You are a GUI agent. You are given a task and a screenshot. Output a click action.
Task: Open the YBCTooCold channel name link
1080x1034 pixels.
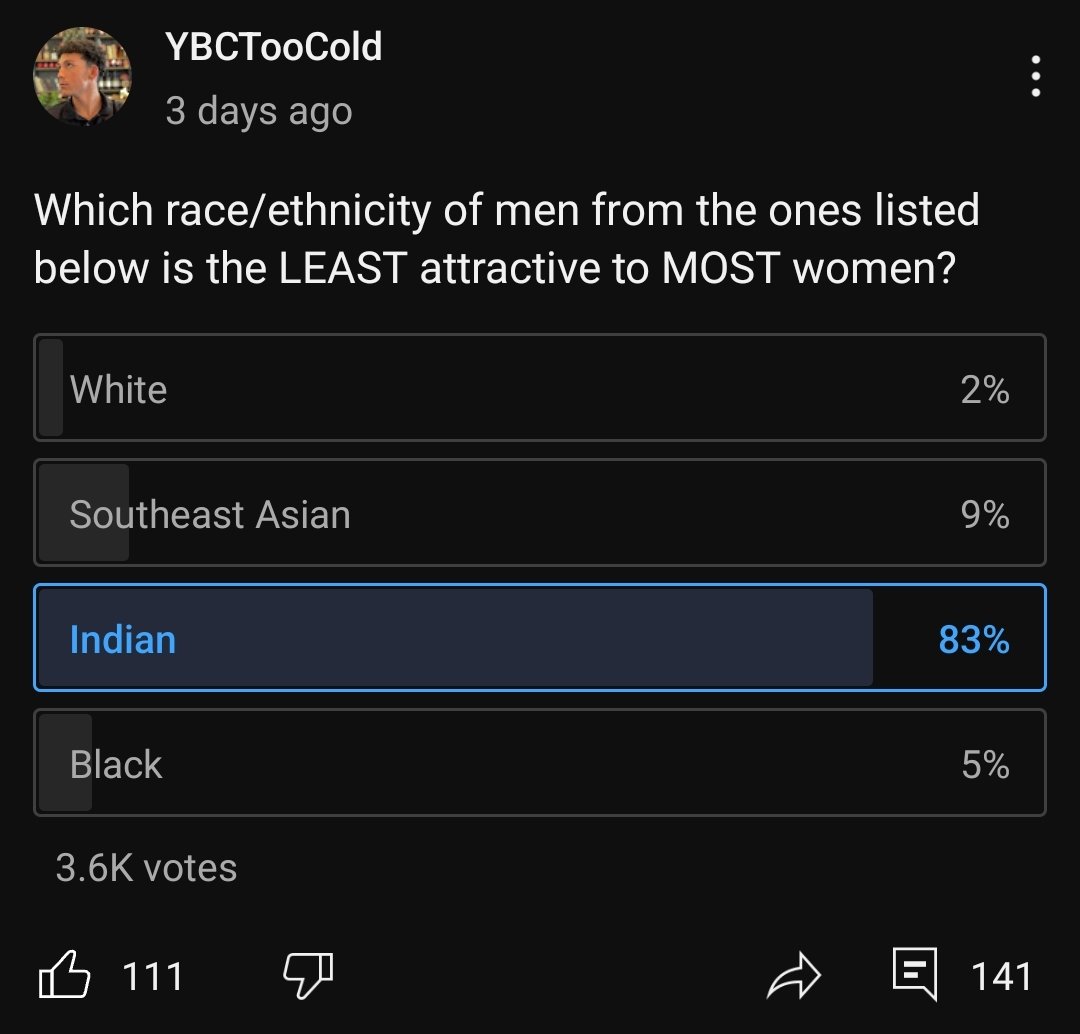pyautogui.click(x=273, y=47)
